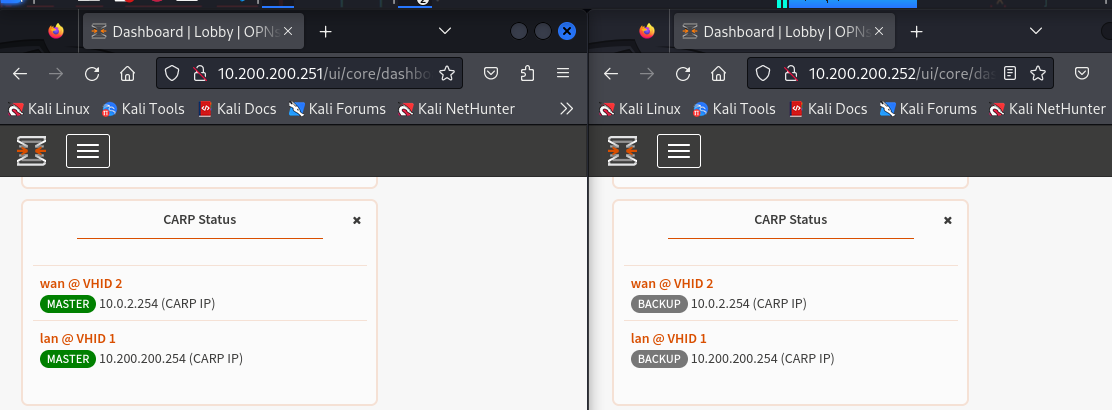Select Dashboard tab in left browser window
1112x410 pixels.
click(x=194, y=31)
